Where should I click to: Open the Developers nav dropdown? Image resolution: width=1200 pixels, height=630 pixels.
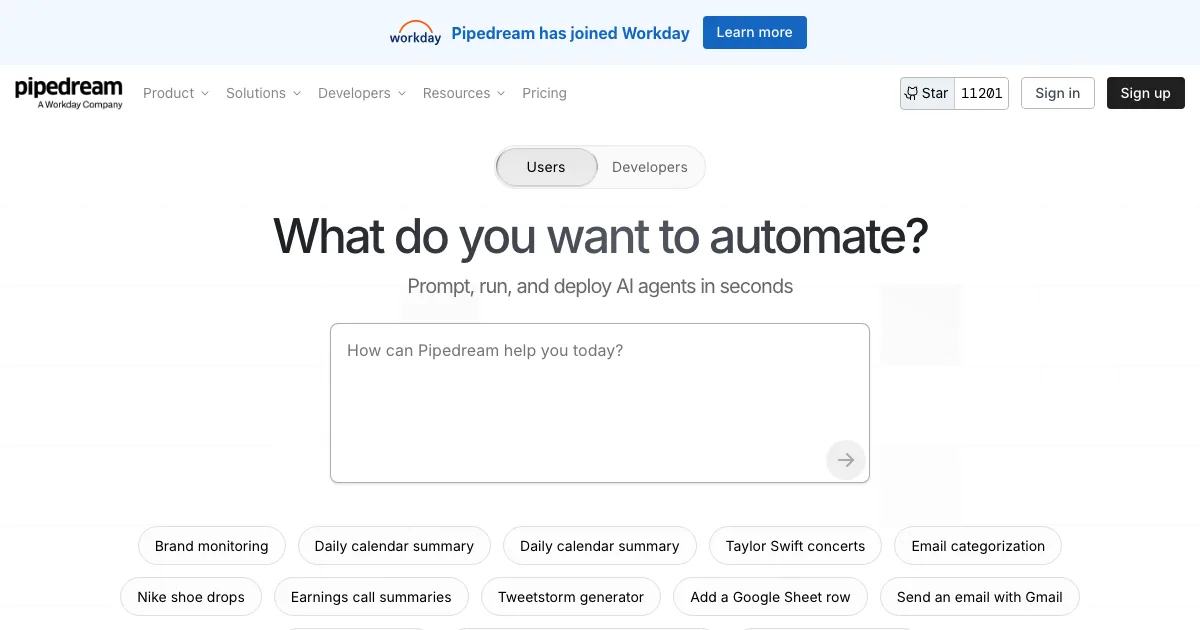[x=362, y=93]
